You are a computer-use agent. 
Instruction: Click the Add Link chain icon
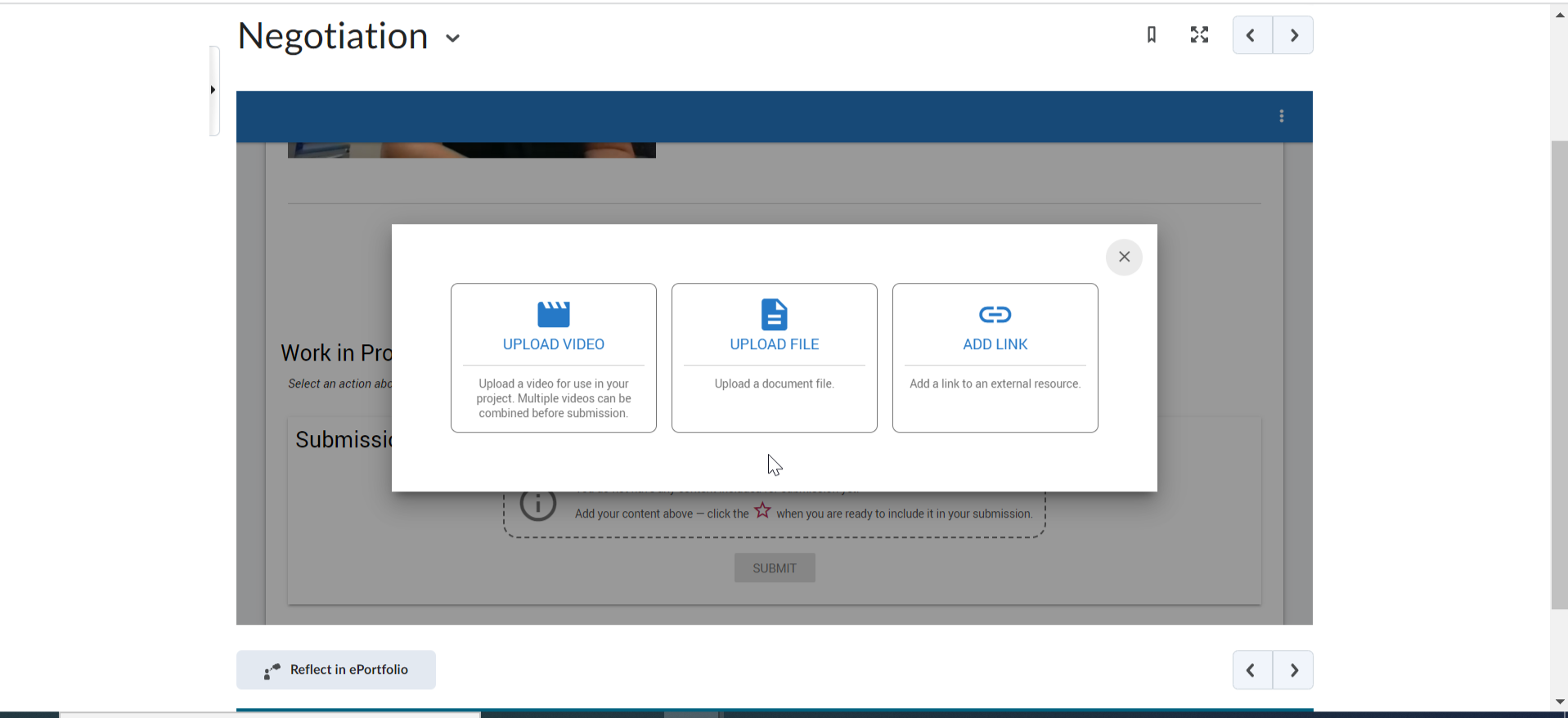pos(995,314)
